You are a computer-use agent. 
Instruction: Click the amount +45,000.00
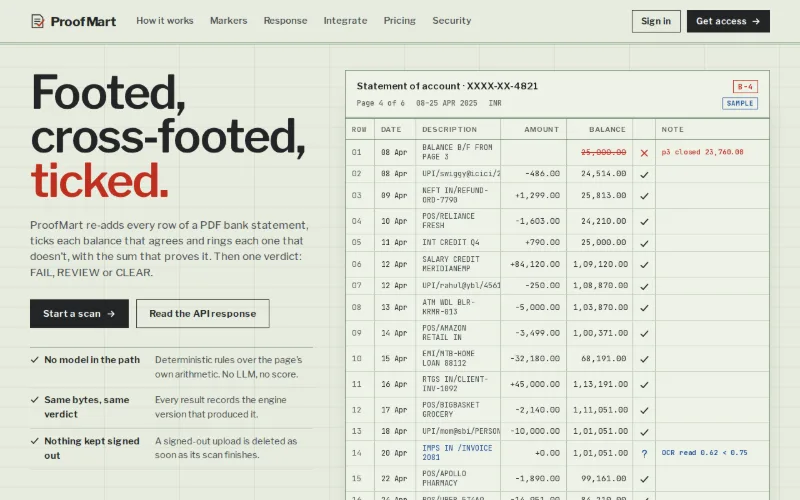coord(535,384)
